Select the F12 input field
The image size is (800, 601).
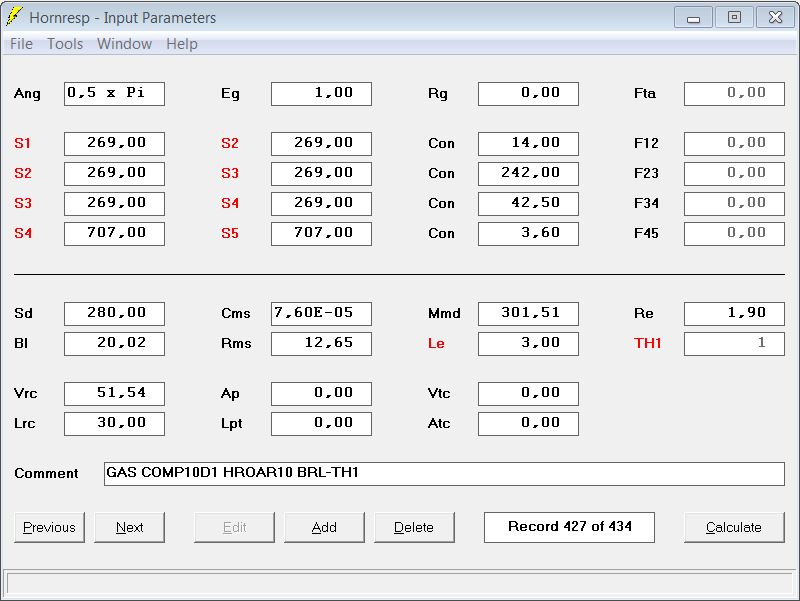tap(734, 143)
